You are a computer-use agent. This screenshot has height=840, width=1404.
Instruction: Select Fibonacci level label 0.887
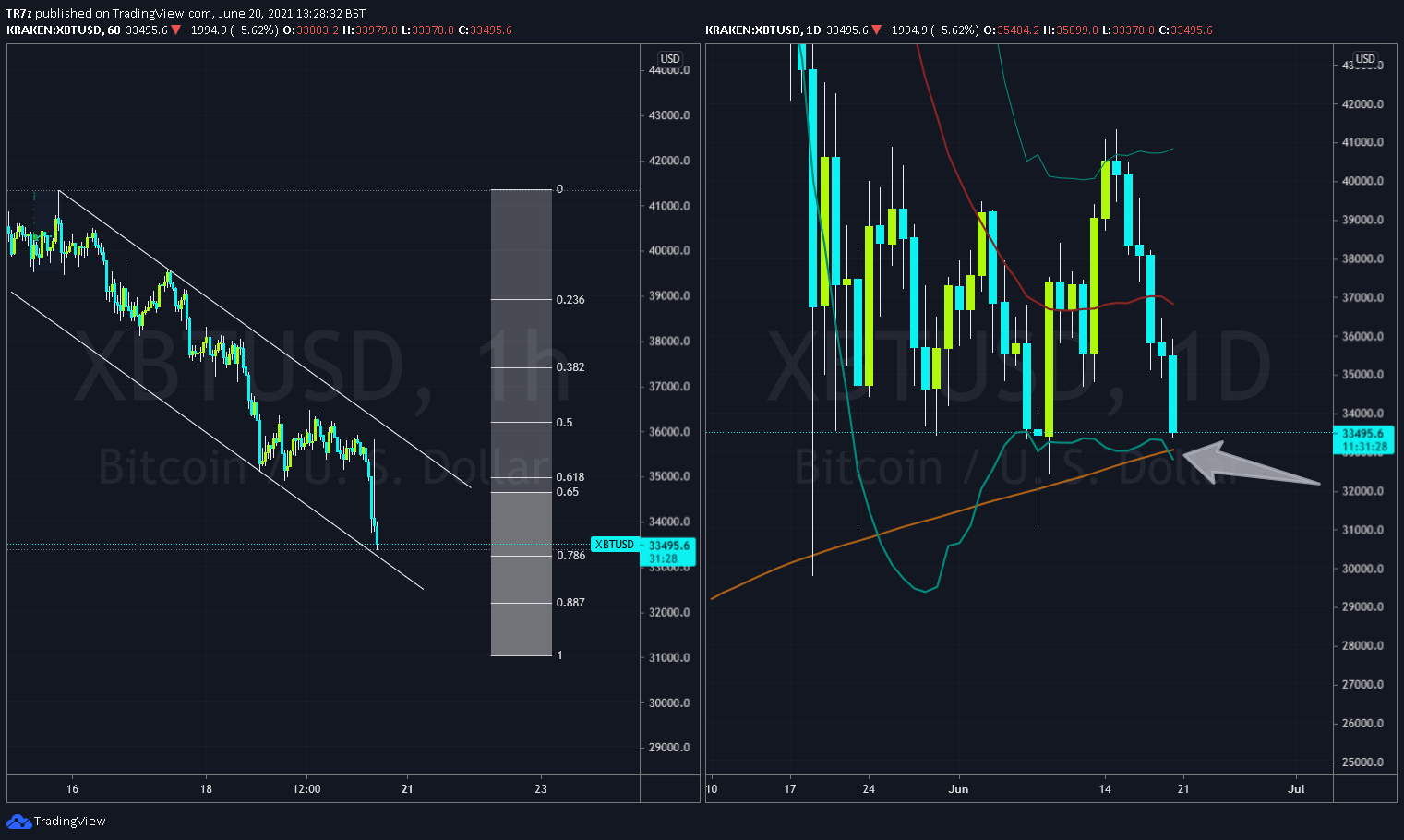click(570, 603)
